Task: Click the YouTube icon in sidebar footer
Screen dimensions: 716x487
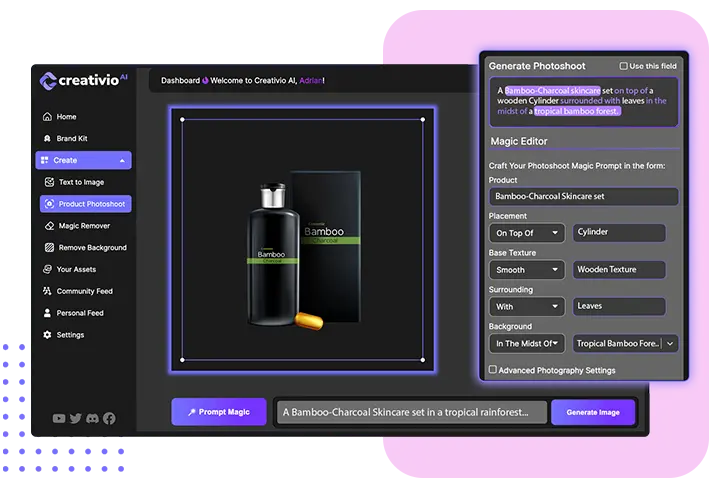Action: pos(59,418)
